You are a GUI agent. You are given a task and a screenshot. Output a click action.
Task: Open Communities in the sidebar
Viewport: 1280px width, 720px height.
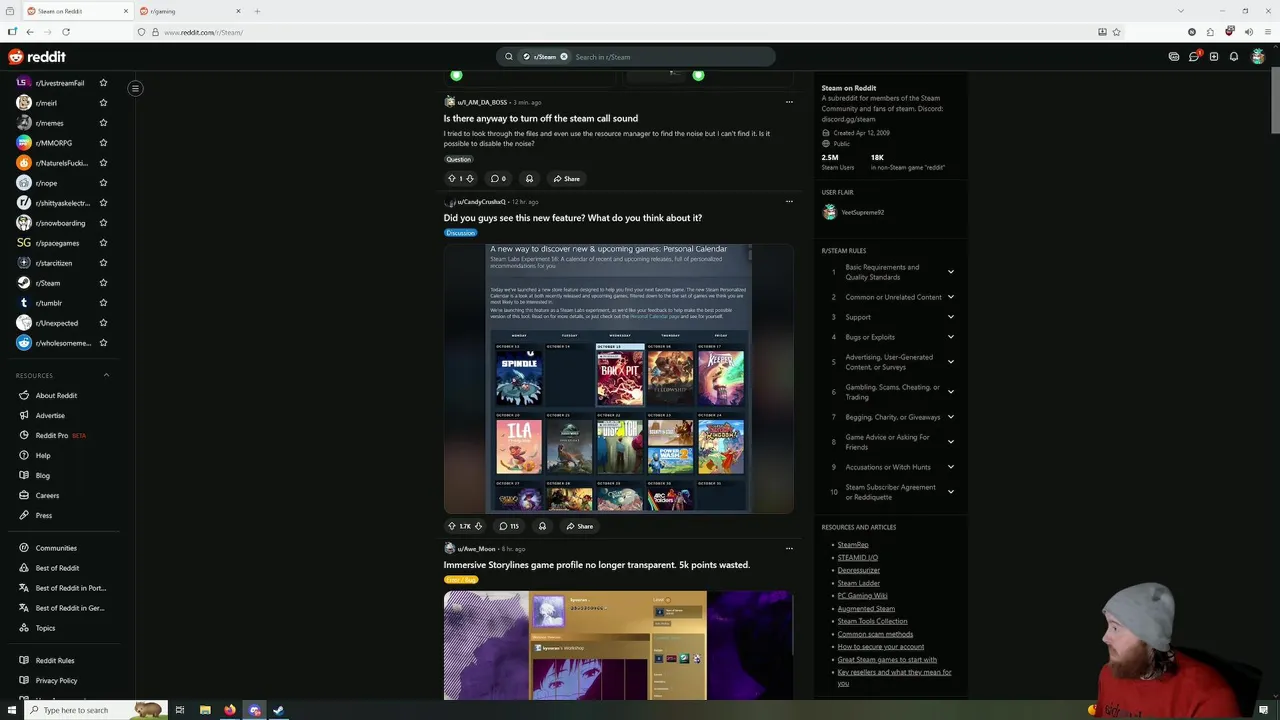tap(56, 548)
